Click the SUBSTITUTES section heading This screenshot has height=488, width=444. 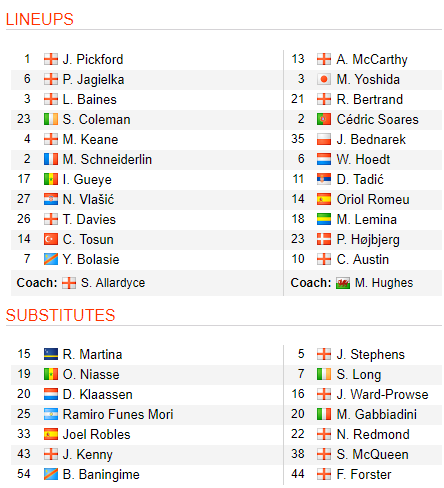pos(61,315)
